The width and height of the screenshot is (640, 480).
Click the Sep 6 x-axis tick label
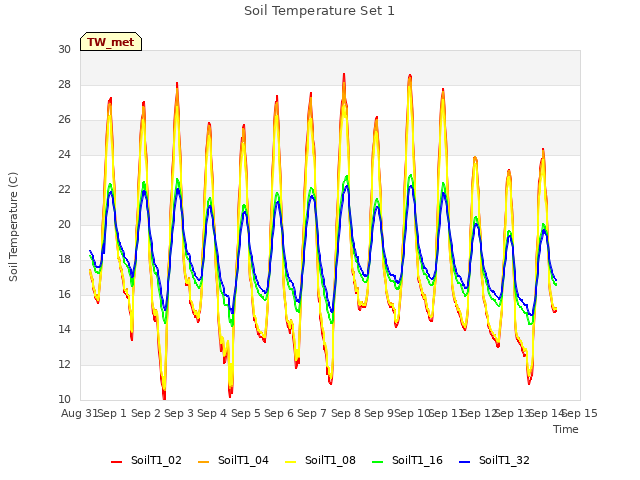click(279, 413)
